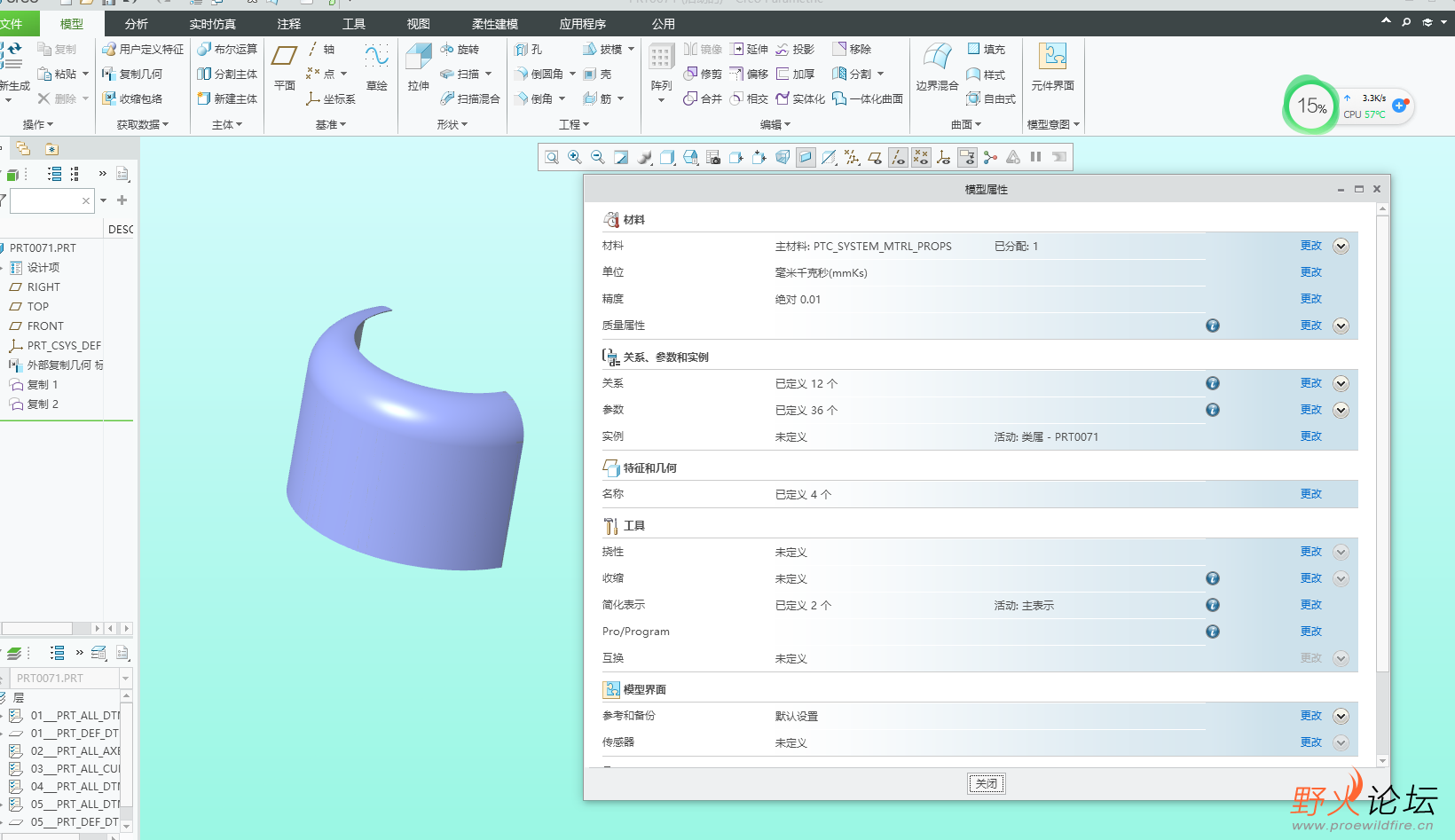Image resolution: width=1455 pixels, height=840 pixels.
Task: Click 更改 link for 名称 row
Action: point(1310,494)
